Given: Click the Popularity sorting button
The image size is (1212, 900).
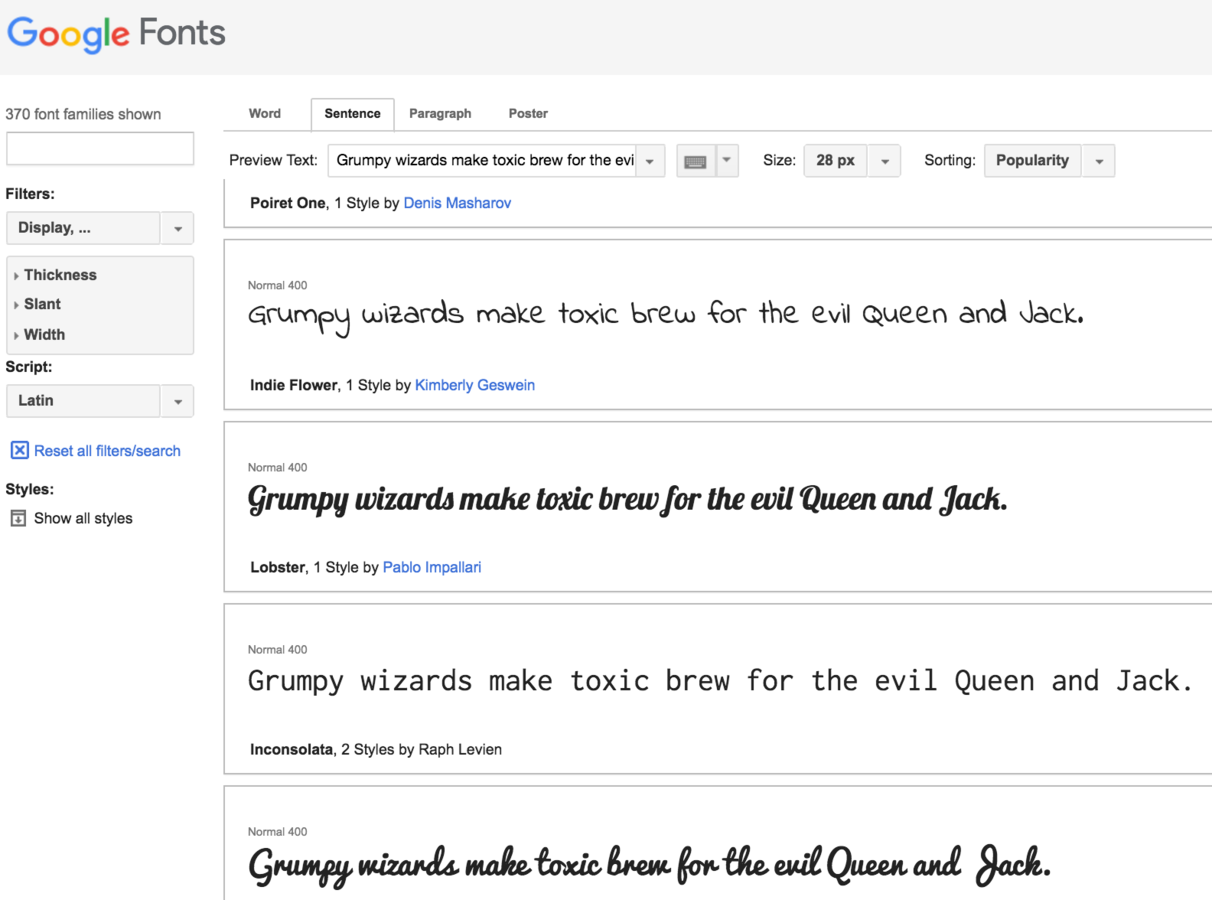Looking at the screenshot, I should pos(1032,161).
